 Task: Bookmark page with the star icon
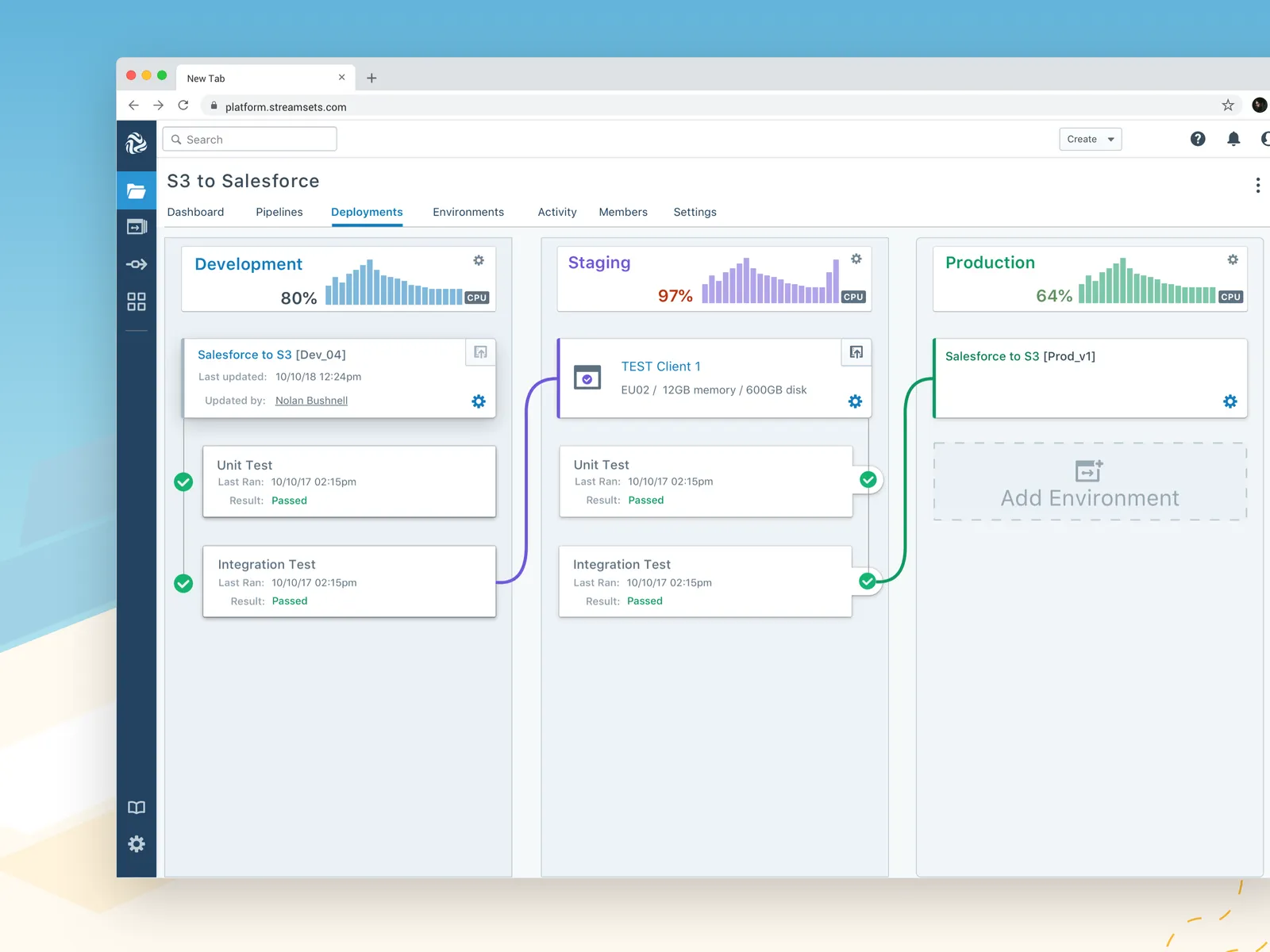pos(1228,105)
